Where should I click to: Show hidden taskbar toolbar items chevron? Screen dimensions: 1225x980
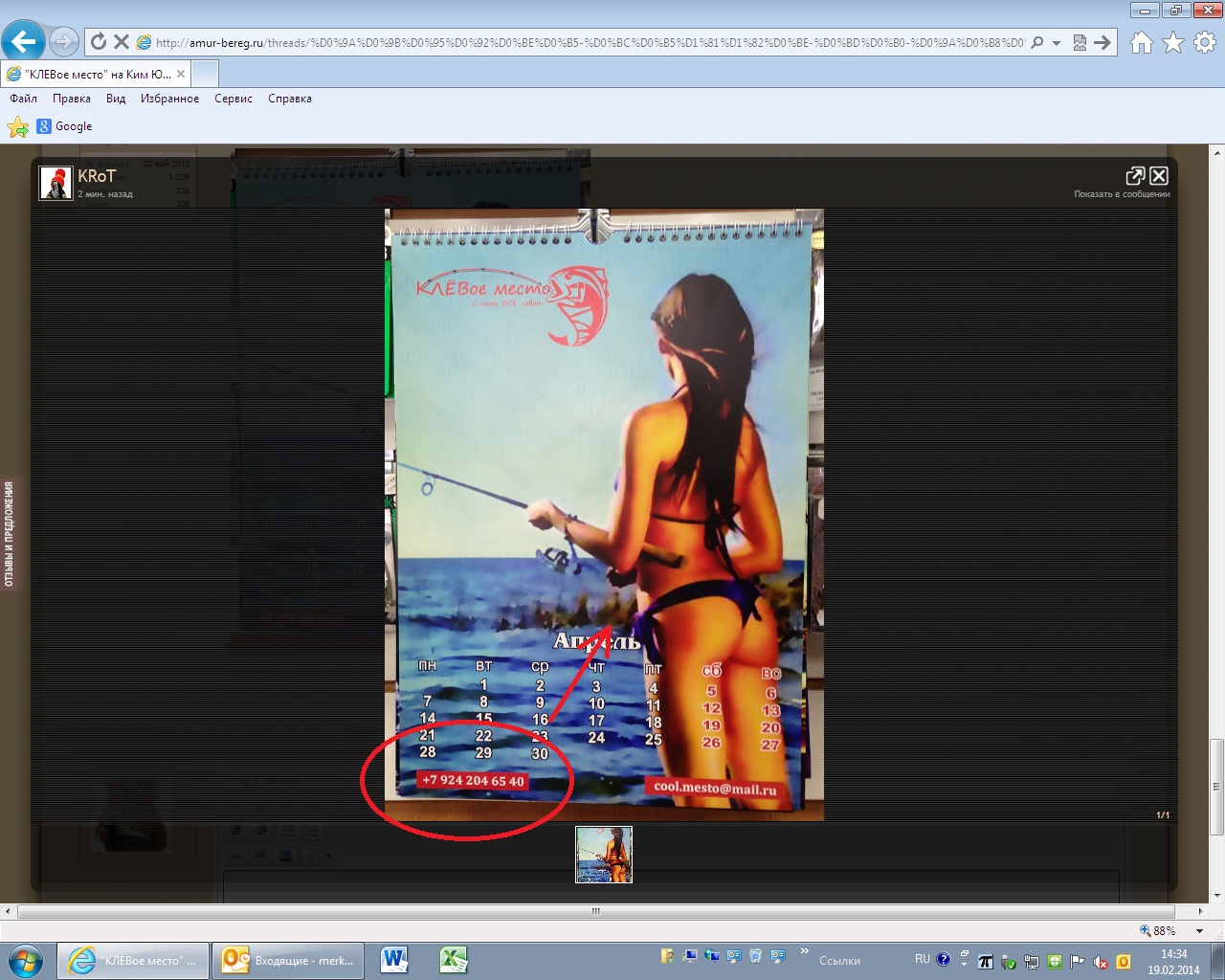pyautogui.click(x=804, y=951)
